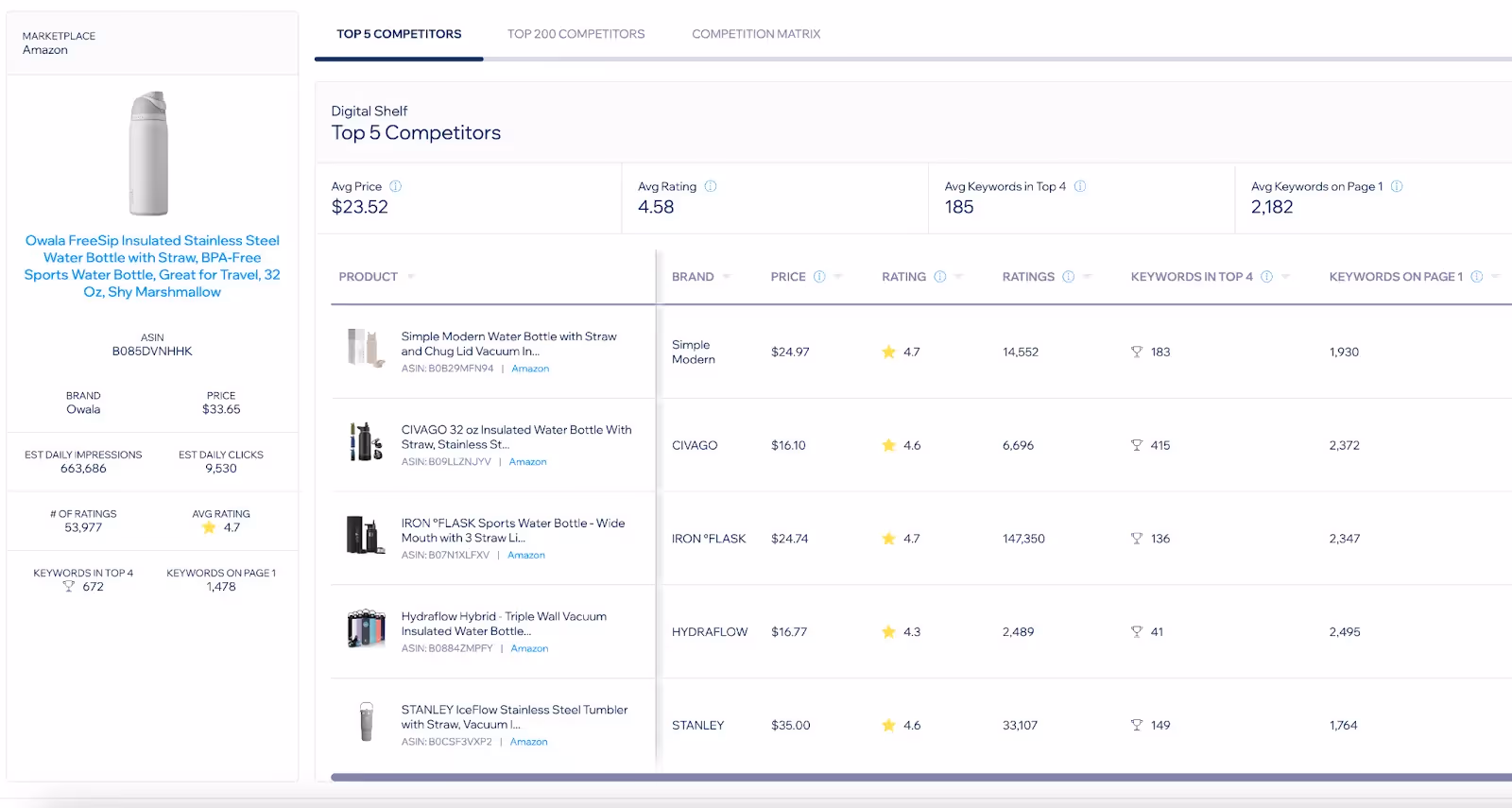Click the Avg Rating info icon

point(711,186)
